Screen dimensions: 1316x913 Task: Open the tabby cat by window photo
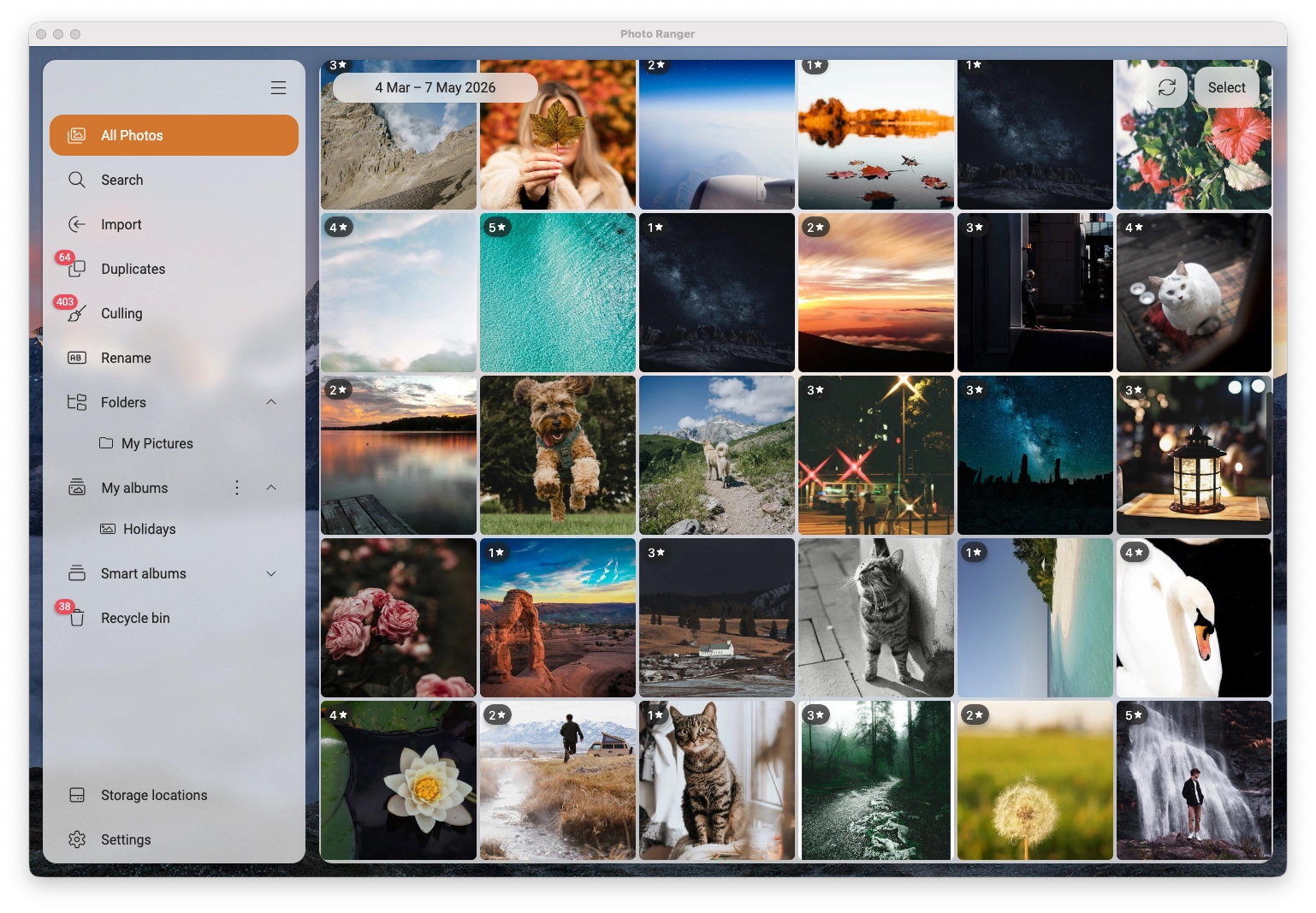[717, 780]
